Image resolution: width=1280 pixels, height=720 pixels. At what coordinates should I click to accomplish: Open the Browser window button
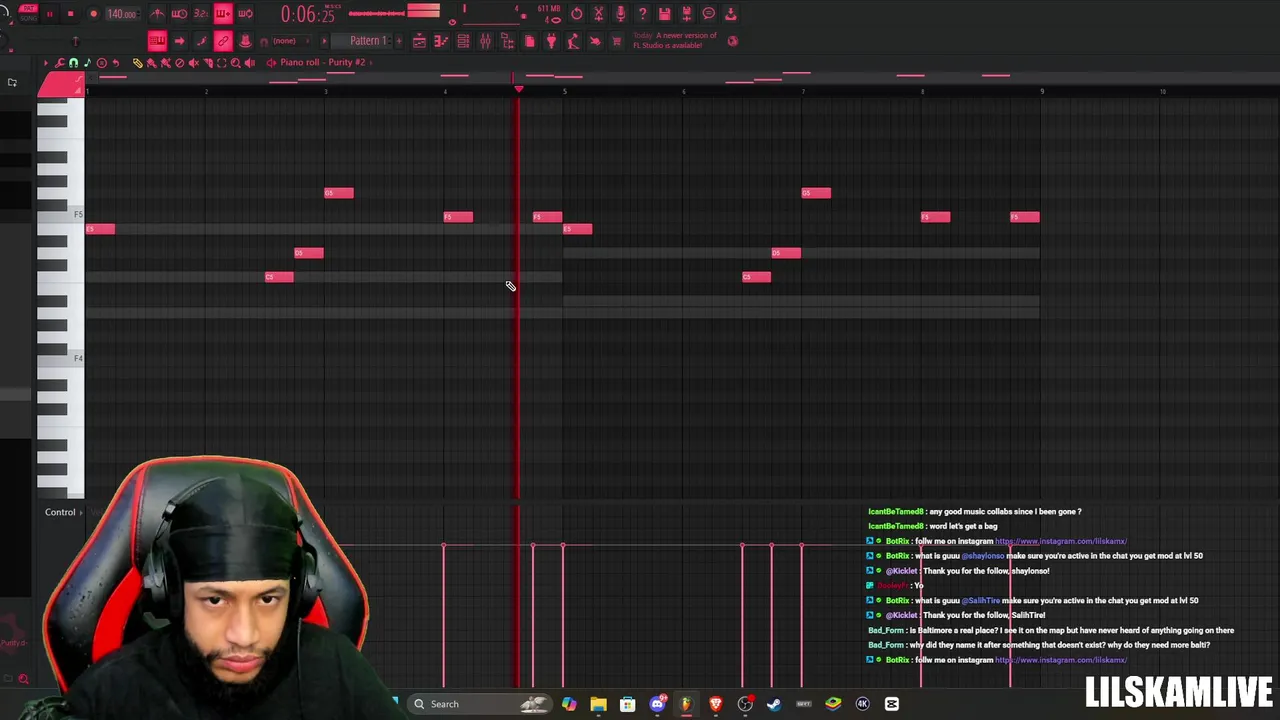(508, 41)
